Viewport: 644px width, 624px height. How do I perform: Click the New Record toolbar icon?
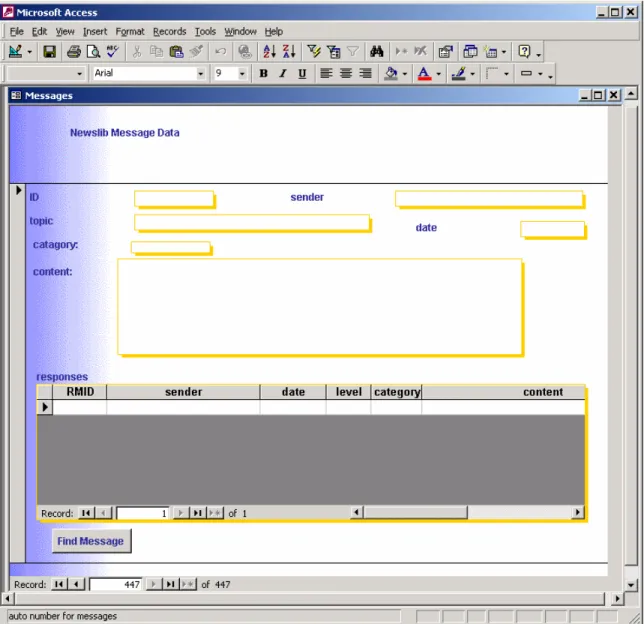pyautogui.click(x=401, y=52)
